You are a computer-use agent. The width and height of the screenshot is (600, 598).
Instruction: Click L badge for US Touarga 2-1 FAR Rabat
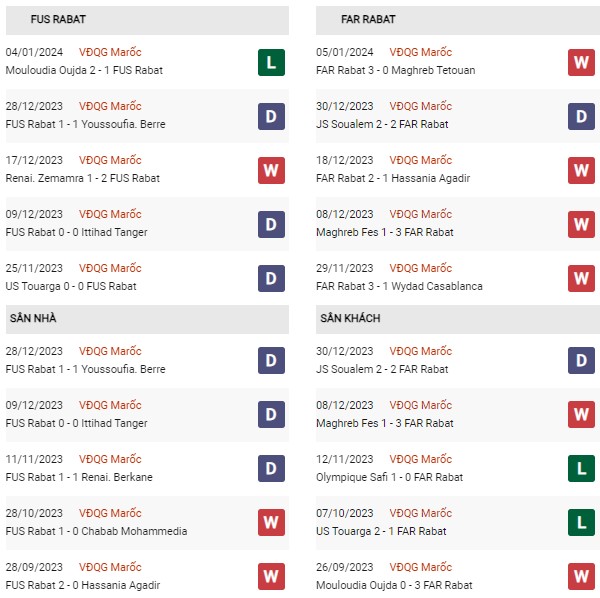(582, 523)
